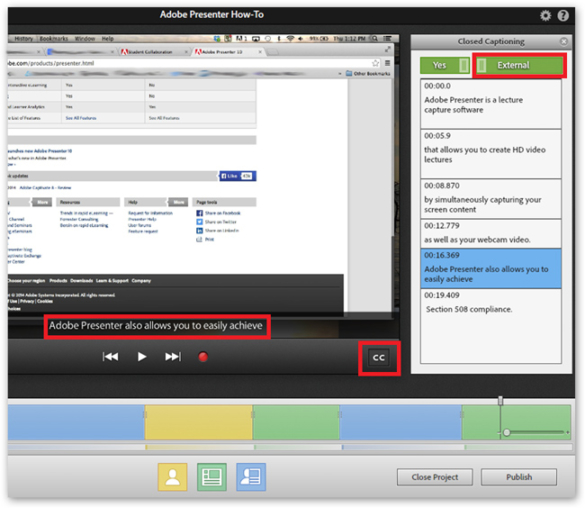Viewport: 585px width, 508px height.
Task: Open Spotlight search magnifier icon
Action: point(374,38)
